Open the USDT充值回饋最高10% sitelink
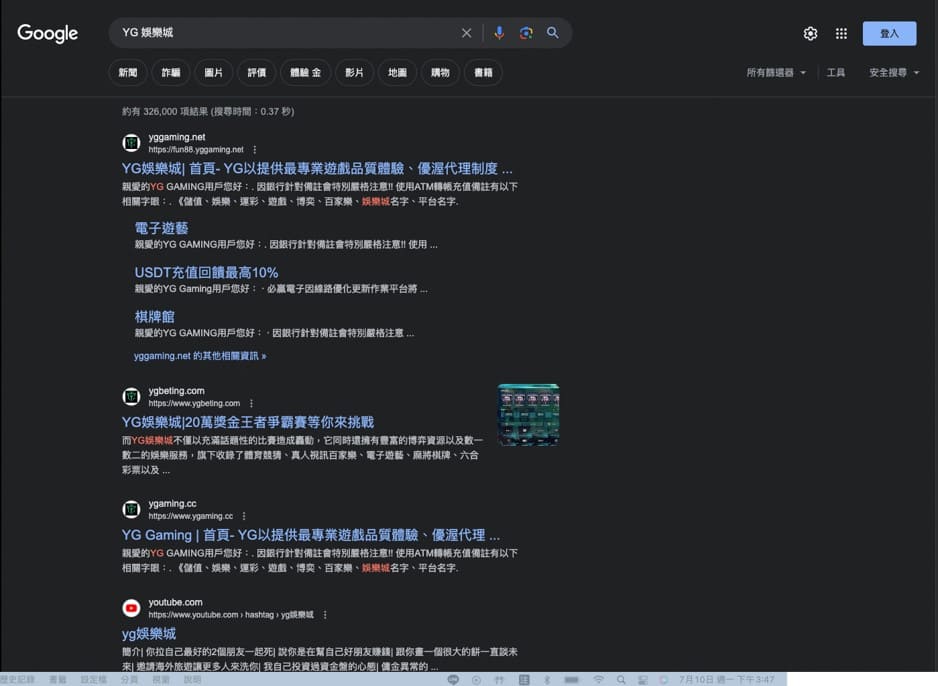Image resolution: width=938 pixels, height=686 pixels. tap(206, 273)
